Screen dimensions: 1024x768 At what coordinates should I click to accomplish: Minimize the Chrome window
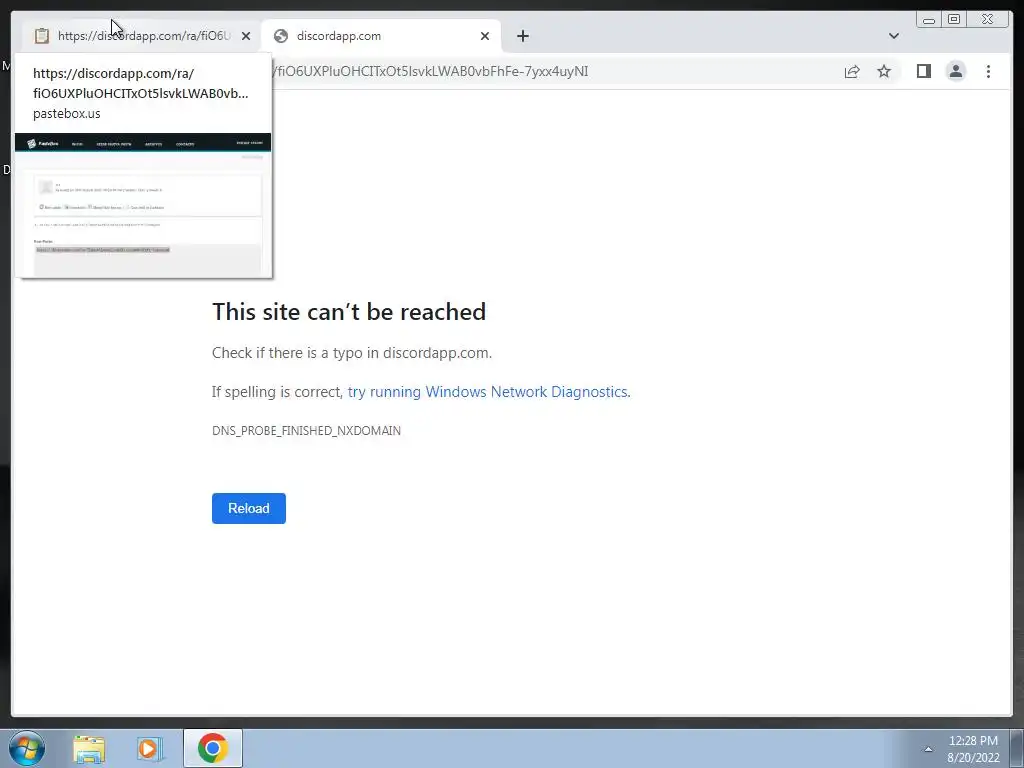[929, 20]
